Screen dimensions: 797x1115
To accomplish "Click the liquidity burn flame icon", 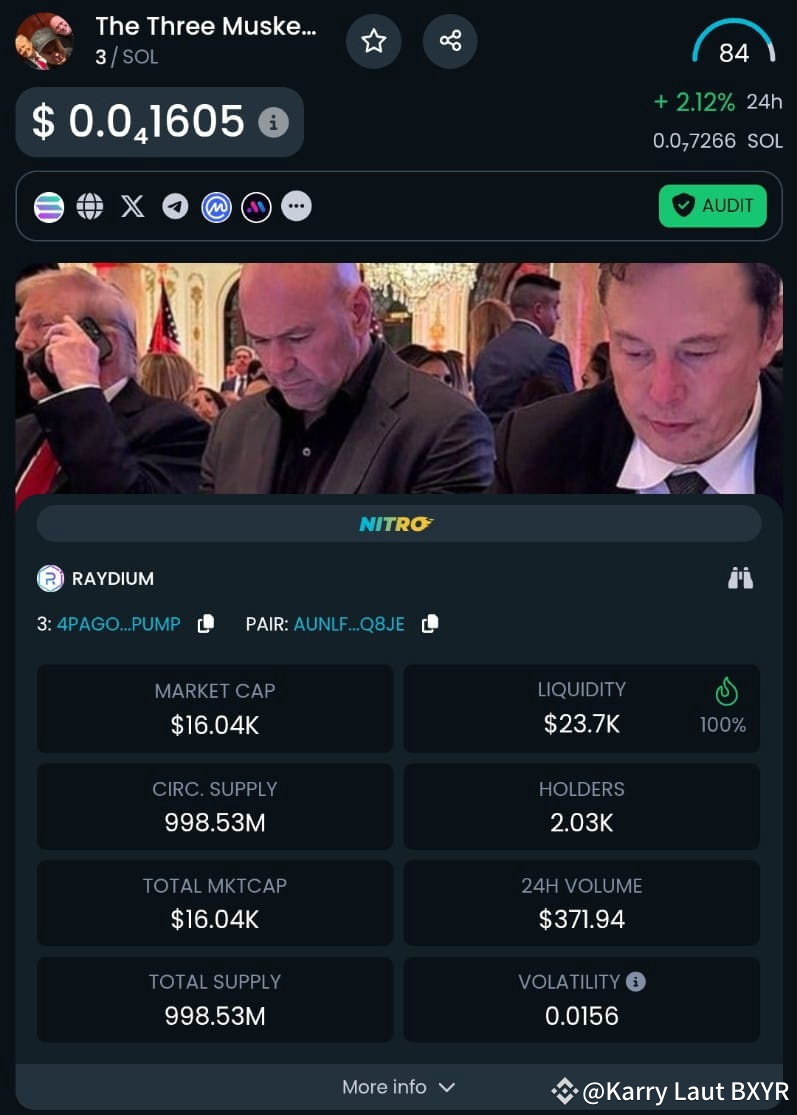I will tap(727, 691).
